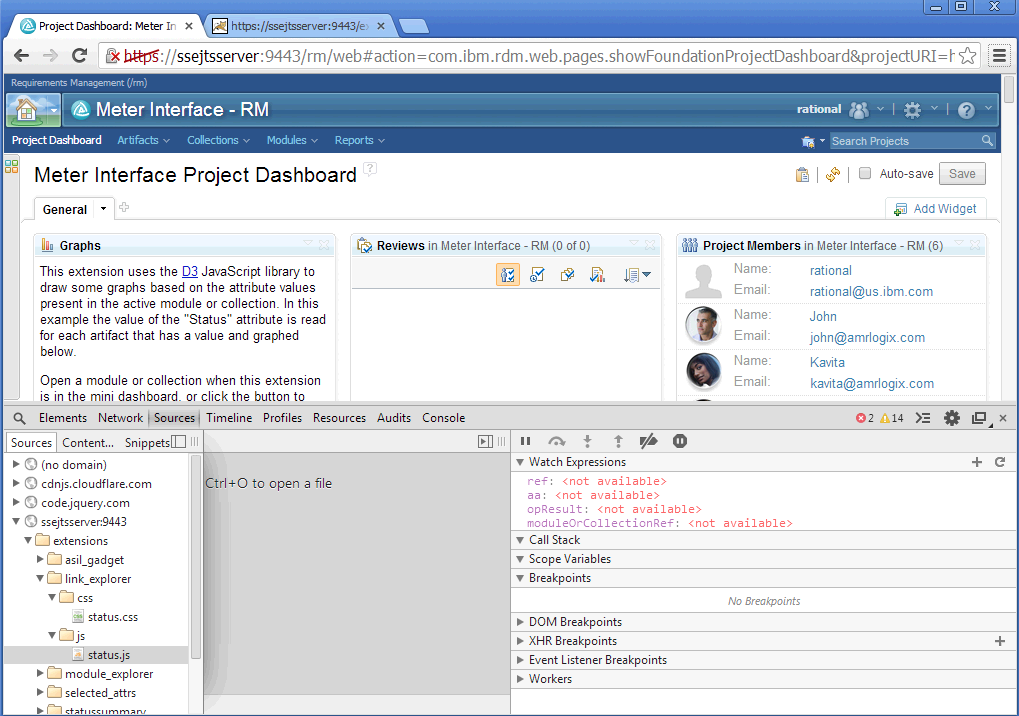The height and width of the screenshot is (716, 1019).
Task: Click the Add Widget button
Action: [x=936, y=209]
